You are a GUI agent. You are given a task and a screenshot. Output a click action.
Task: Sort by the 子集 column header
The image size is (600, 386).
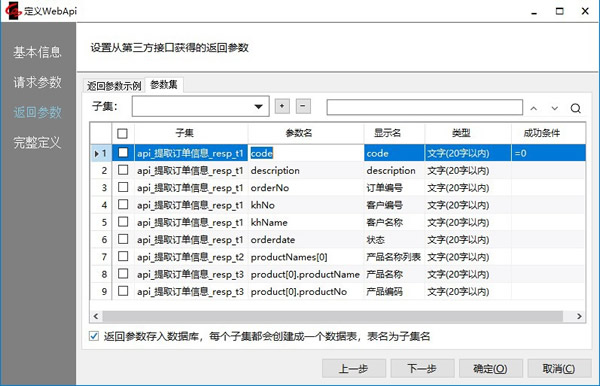191,133
